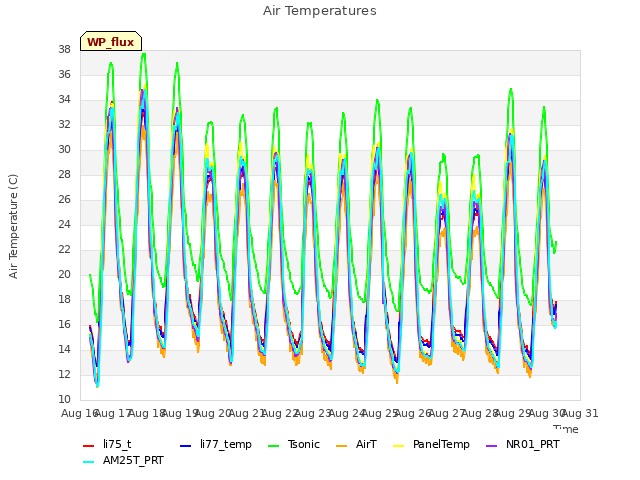Click the 16 y-axis tick label

coord(64,324)
